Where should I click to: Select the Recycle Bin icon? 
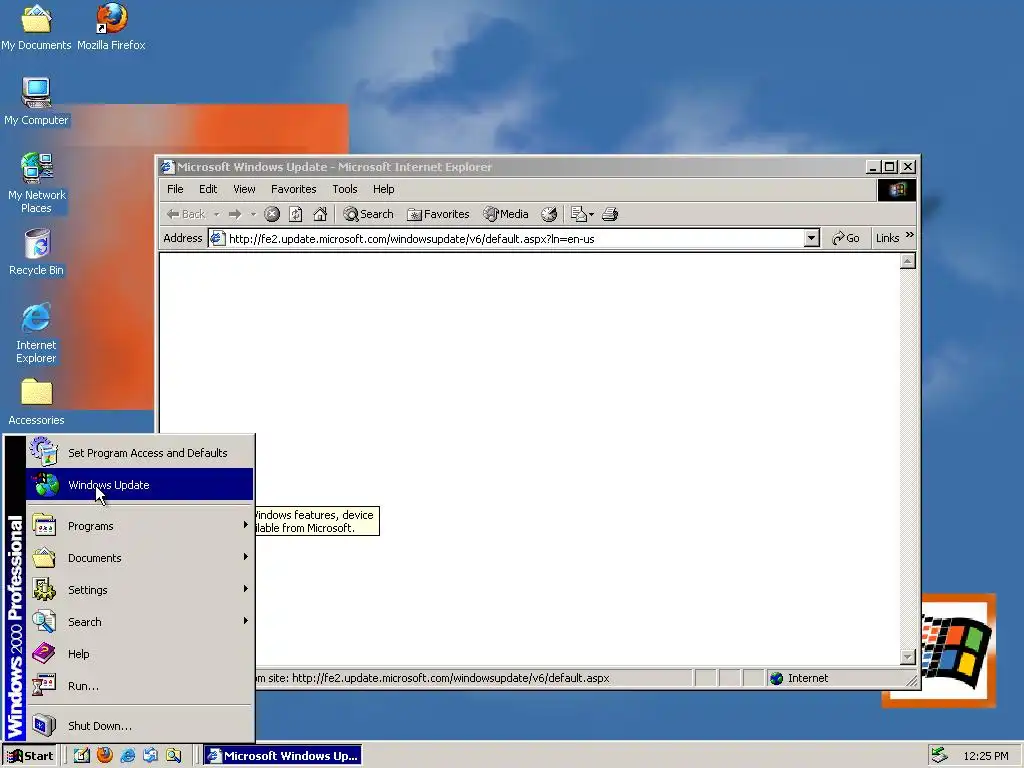[x=36, y=253]
